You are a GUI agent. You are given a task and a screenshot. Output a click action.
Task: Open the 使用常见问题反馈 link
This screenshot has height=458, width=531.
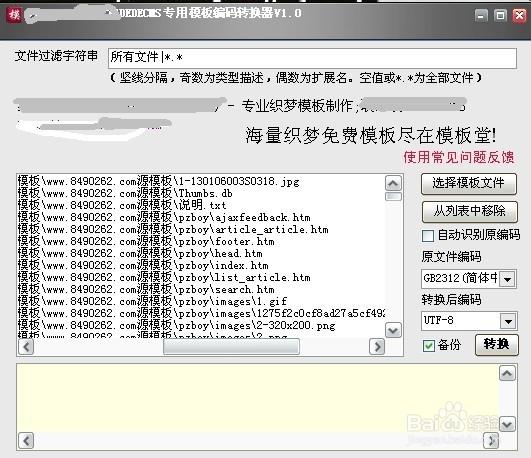pyautogui.click(x=459, y=157)
